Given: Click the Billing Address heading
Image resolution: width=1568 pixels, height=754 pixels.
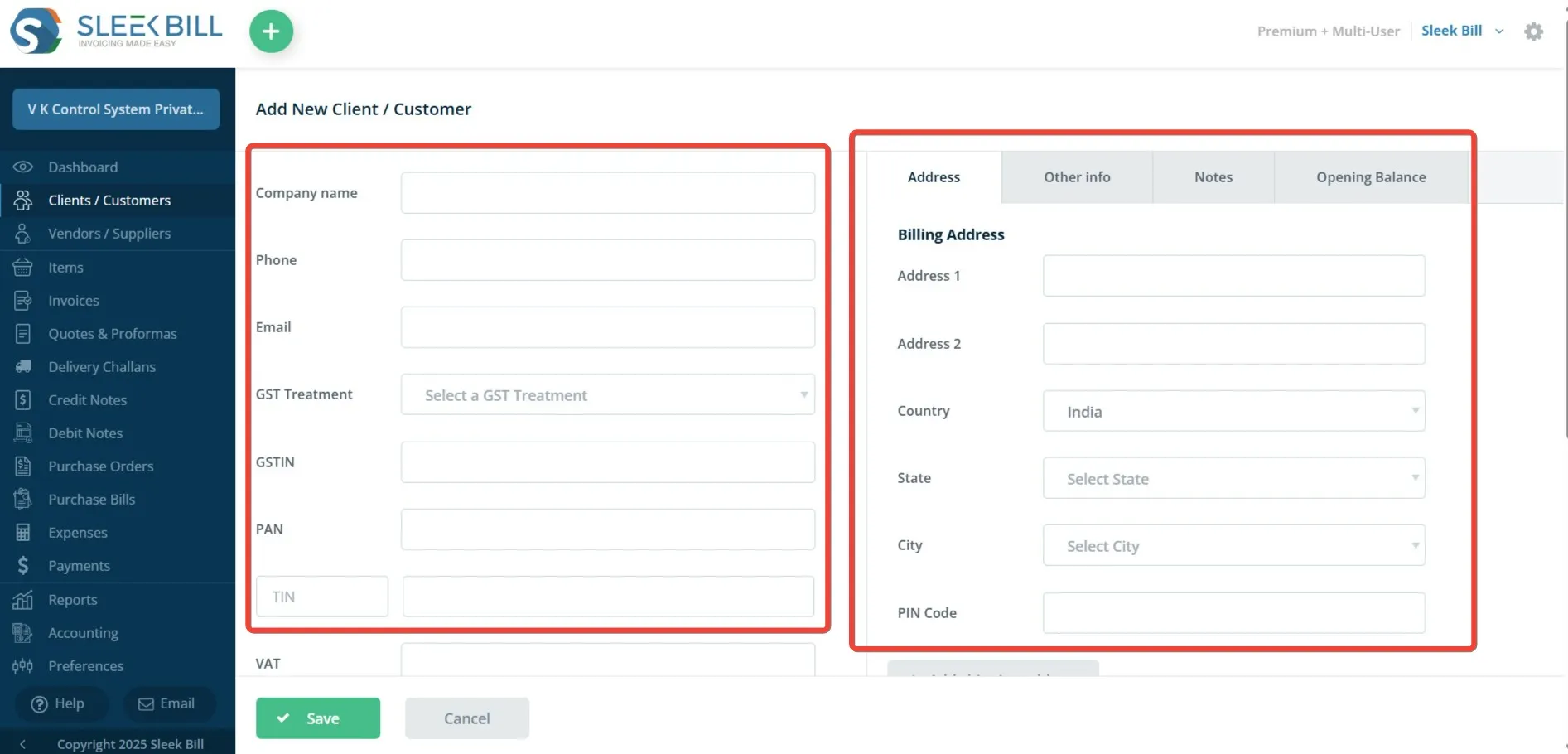Looking at the screenshot, I should click(951, 234).
